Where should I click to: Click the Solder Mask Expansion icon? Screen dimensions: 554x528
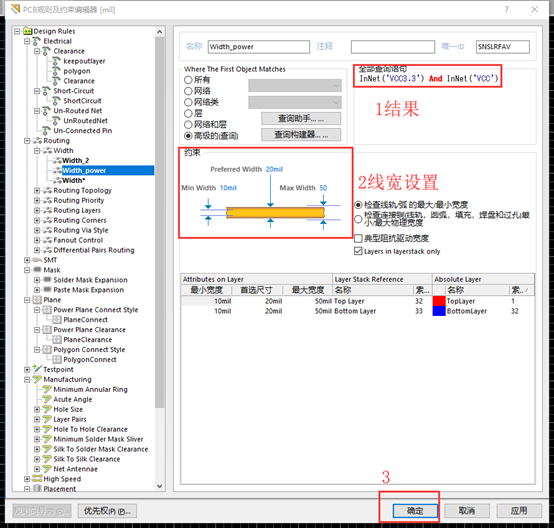point(47,280)
